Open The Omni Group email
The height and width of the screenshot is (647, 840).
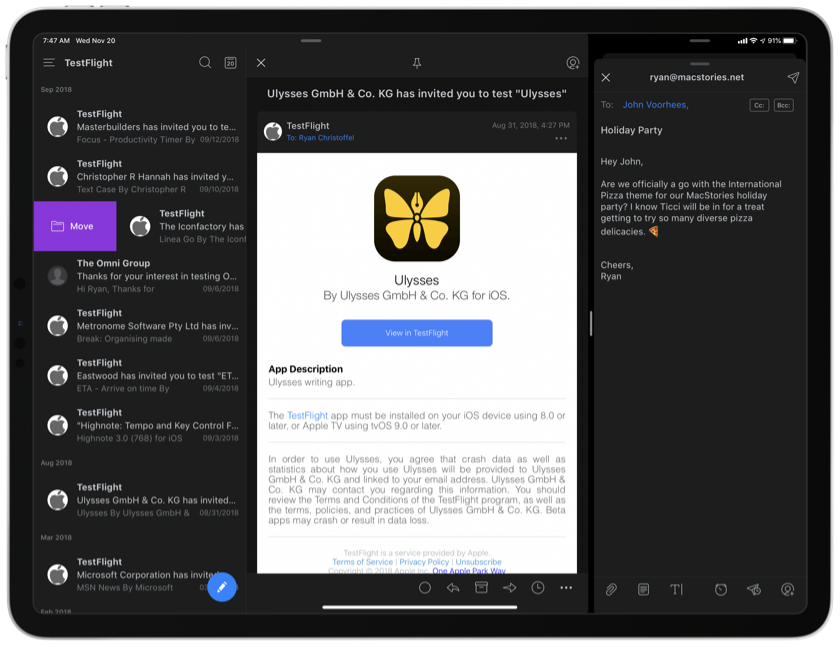(140, 276)
